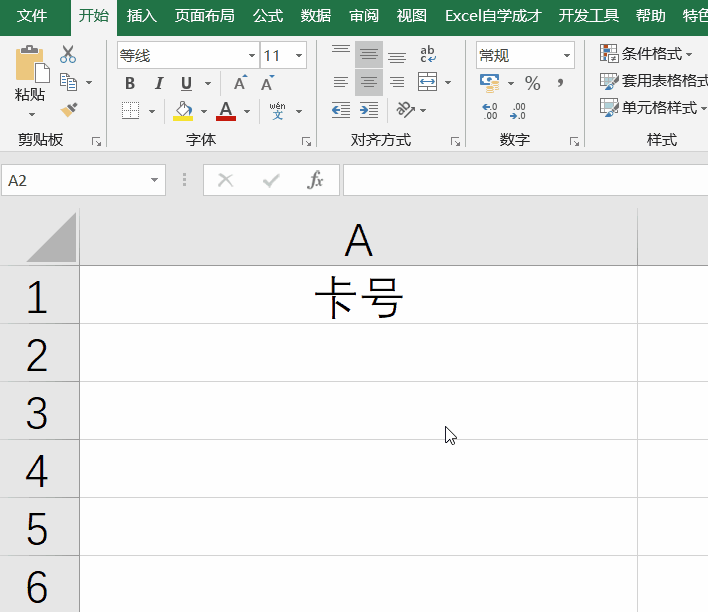Screen dimensions: 708x612
Task: Open the 开发工具 Developer tab
Action: (588, 16)
